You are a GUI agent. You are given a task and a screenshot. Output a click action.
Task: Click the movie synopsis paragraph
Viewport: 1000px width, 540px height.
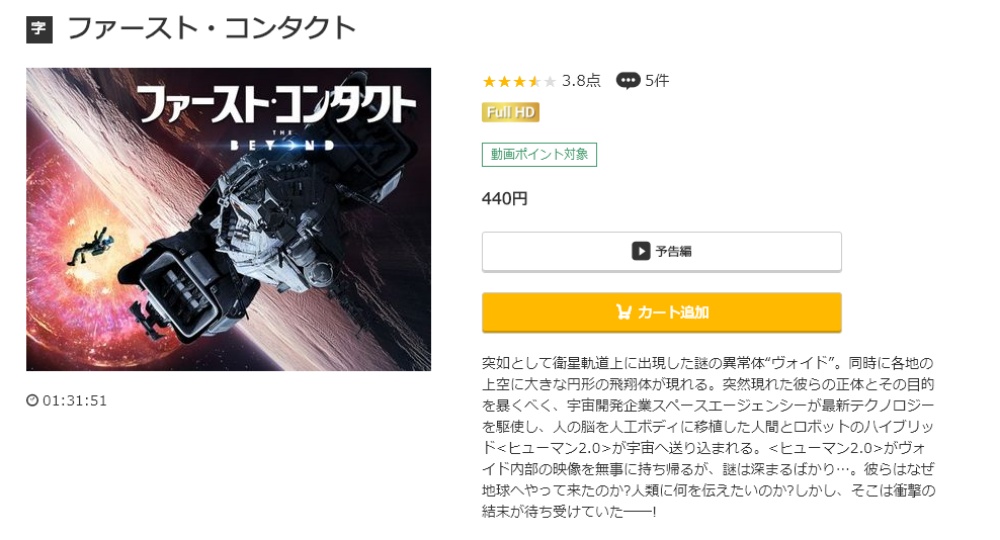(709, 437)
